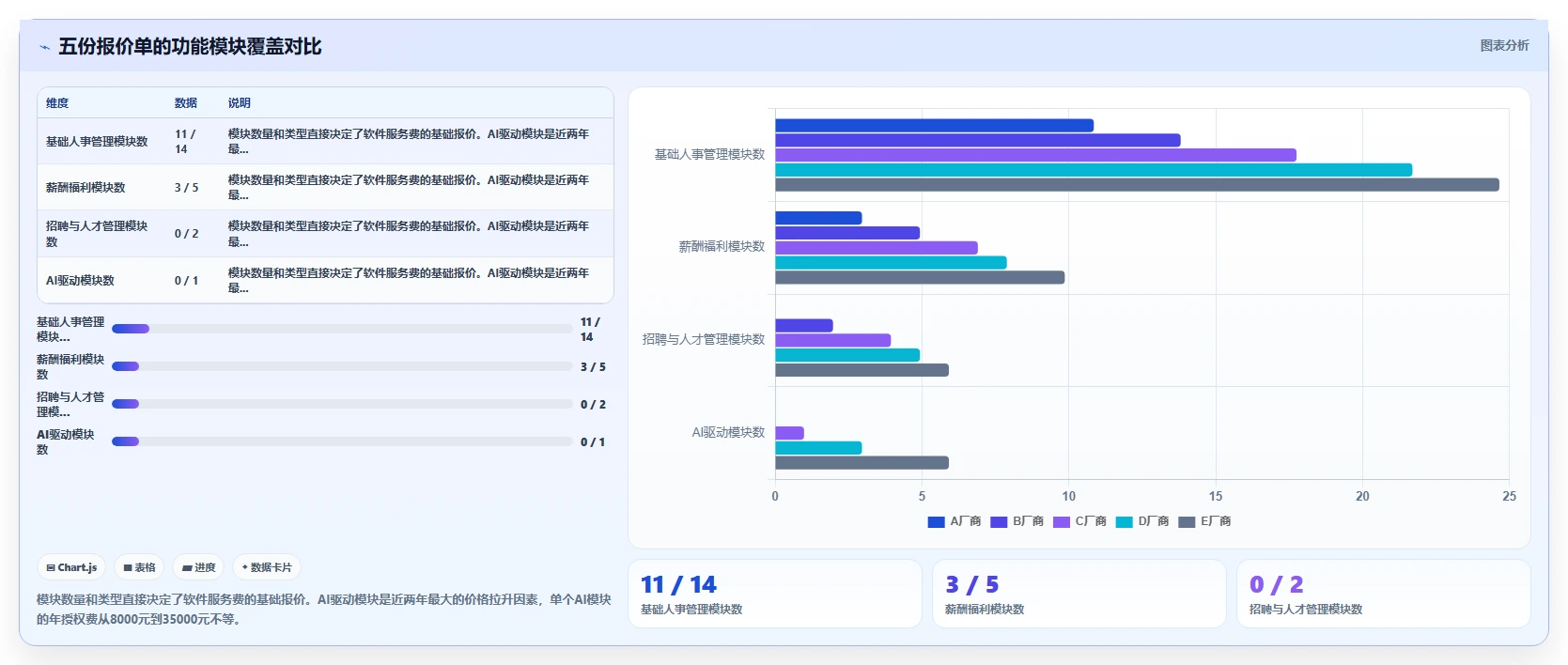Image resolution: width=1568 pixels, height=665 pixels.
Task: Click the x-axis tick label 15
Action: click(1216, 497)
